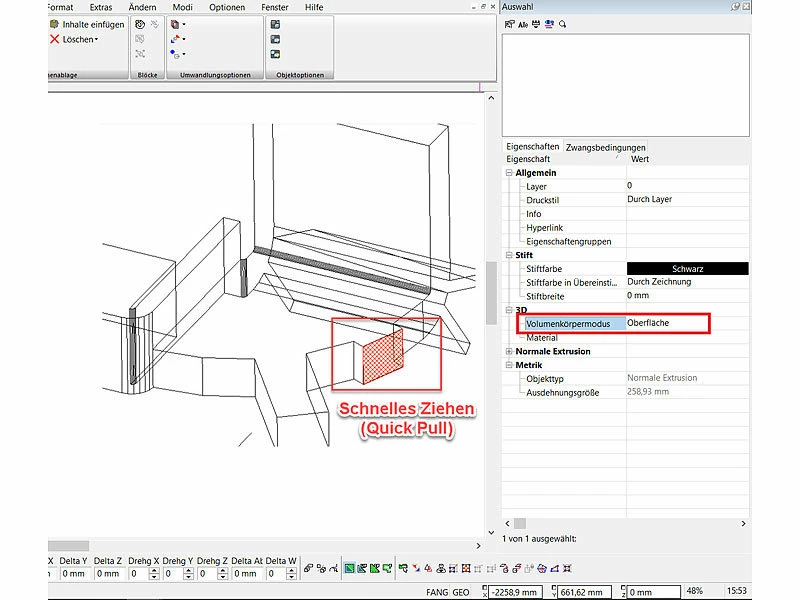Screen dimensions: 800x600
Task: Expand the Normale Extrusion property group
Action: tap(509, 352)
